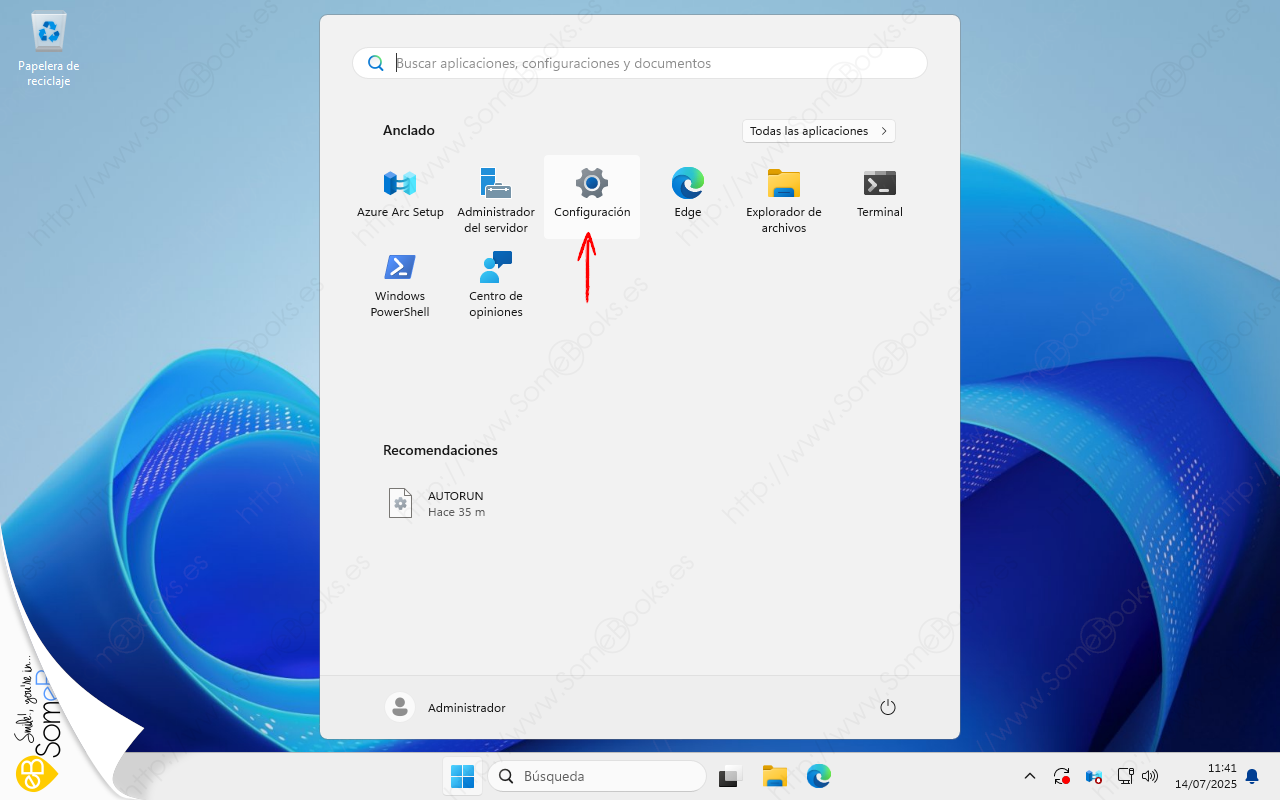Launch Edge from pinned apps

pyautogui.click(x=688, y=194)
